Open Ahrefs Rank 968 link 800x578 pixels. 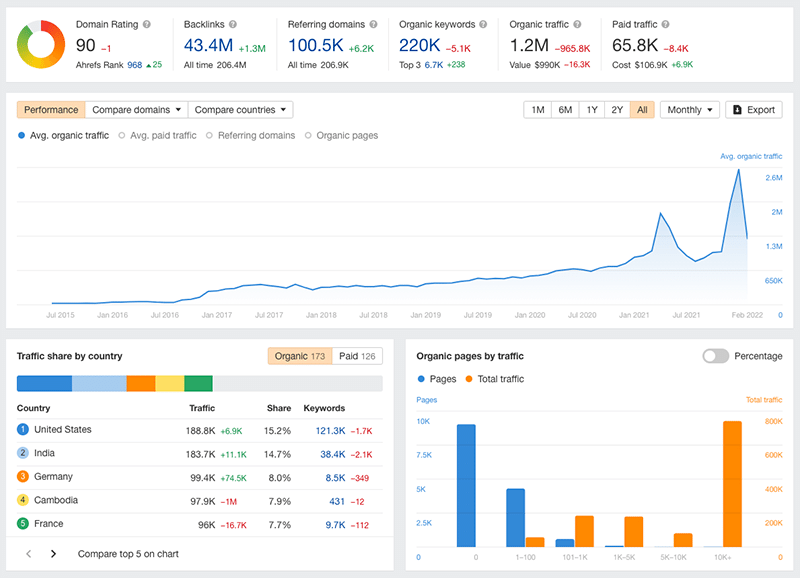(135, 65)
